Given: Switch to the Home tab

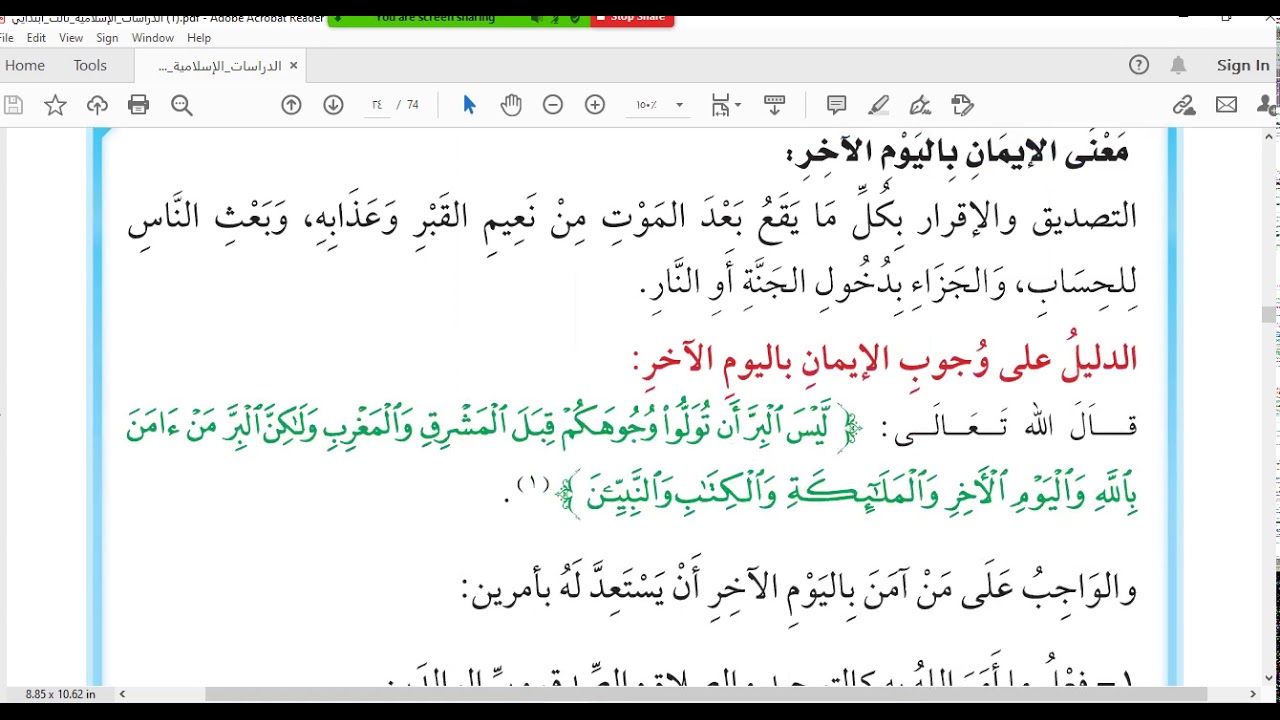Looking at the screenshot, I should pos(25,65).
